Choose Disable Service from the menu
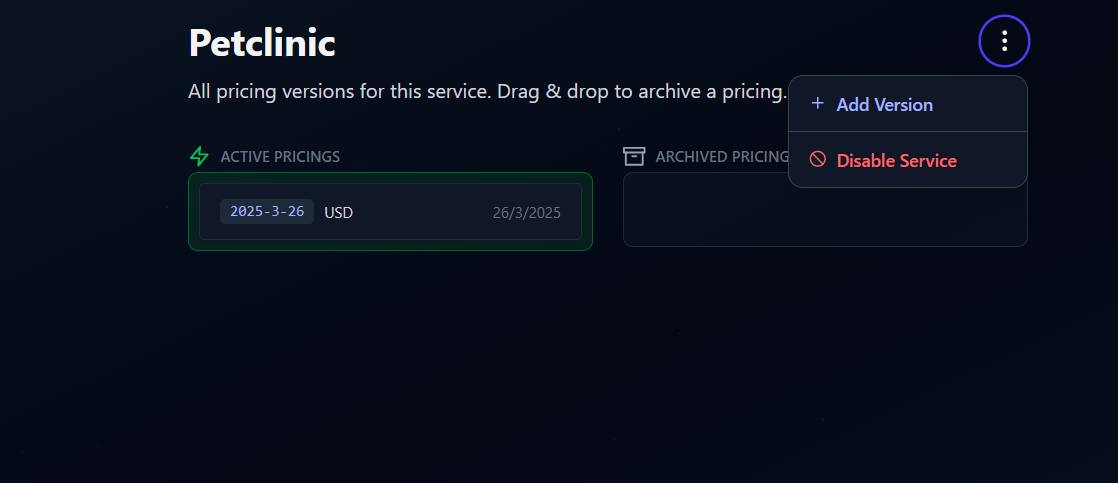The height and width of the screenshot is (483, 1118). [896, 161]
